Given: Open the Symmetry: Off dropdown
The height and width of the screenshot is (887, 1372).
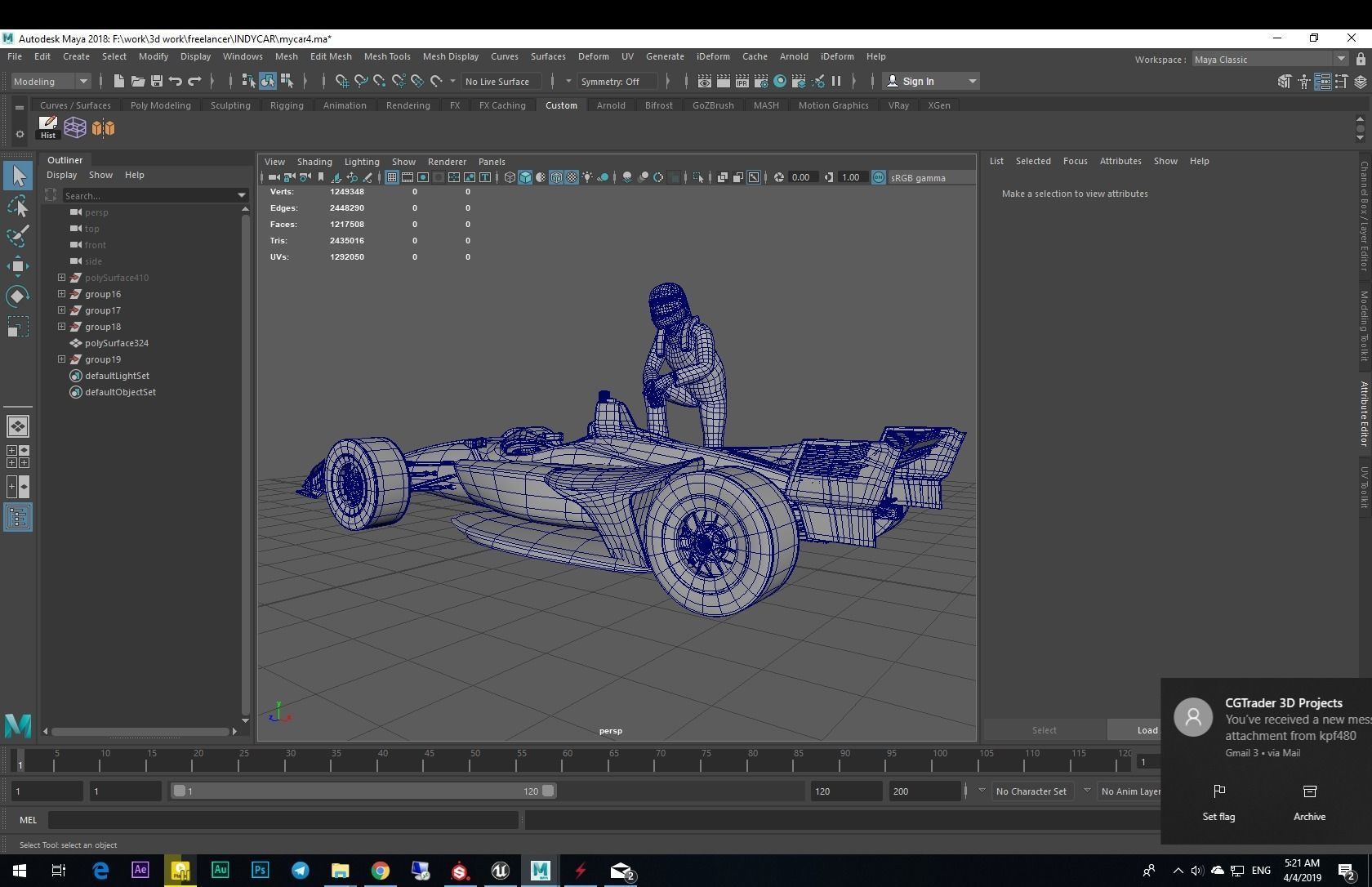Looking at the screenshot, I should click(617, 81).
